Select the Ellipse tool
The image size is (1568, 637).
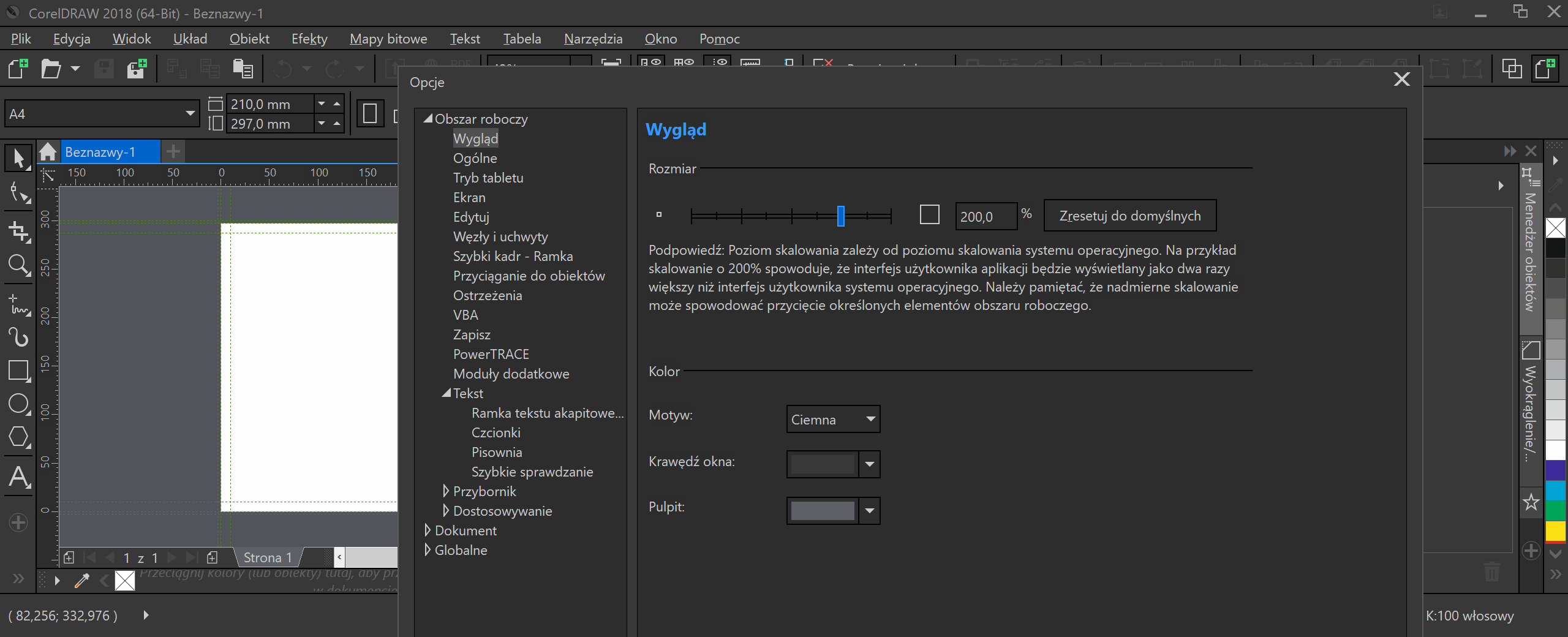point(18,404)
